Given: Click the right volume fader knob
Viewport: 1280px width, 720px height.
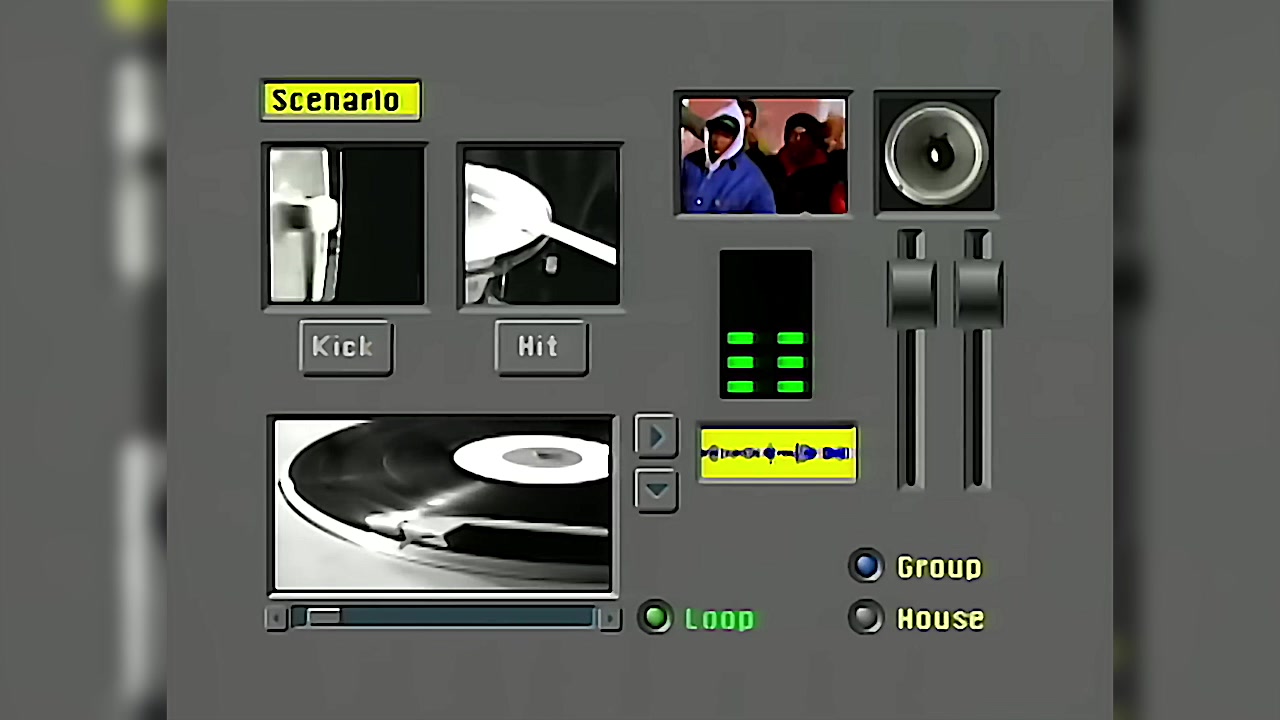Looking at the screenshot, I should click(979, 292).
